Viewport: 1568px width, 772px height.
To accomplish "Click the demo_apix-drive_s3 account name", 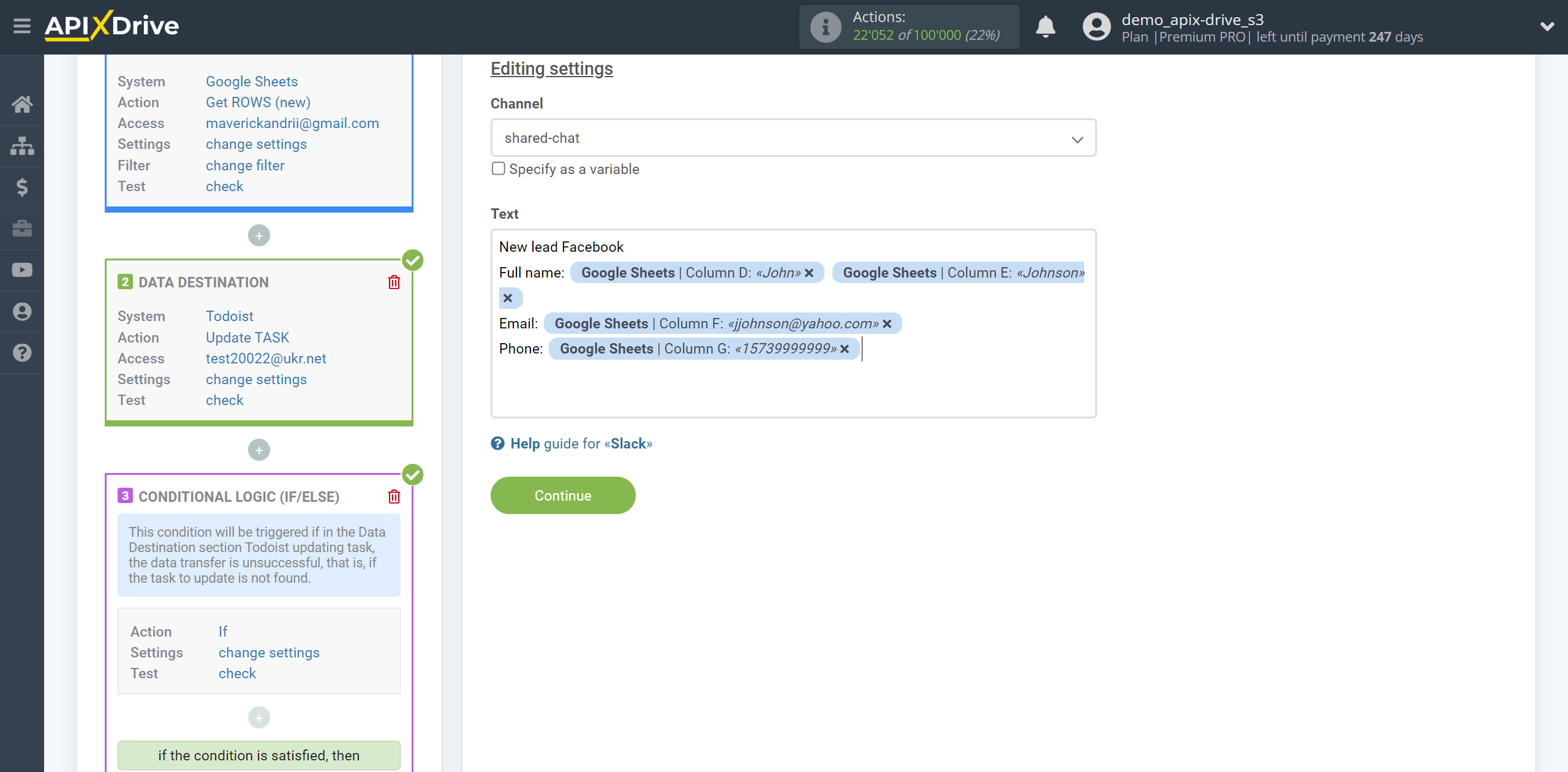I will click(x=1193, y=20).
